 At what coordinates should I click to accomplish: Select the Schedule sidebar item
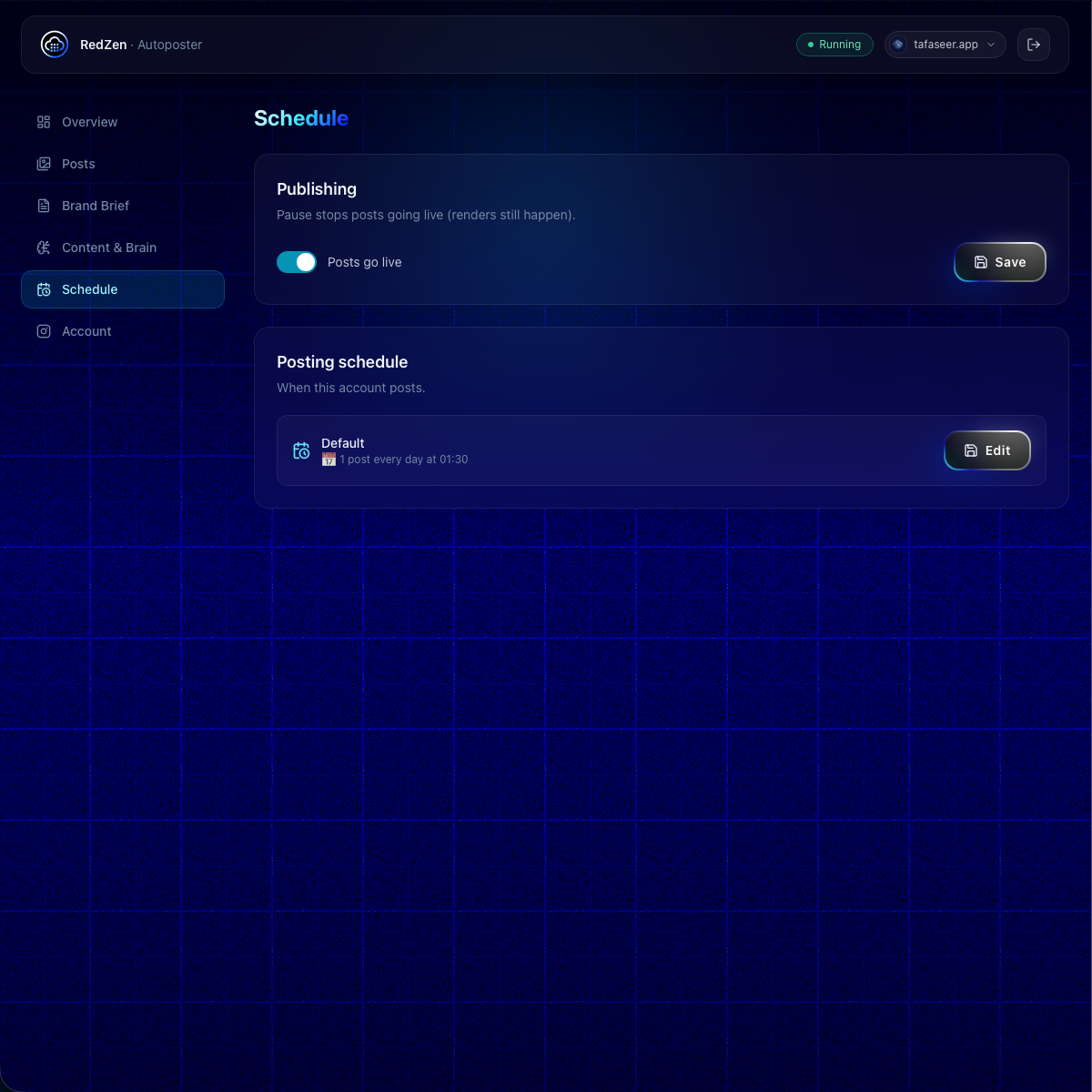pos(123,289)
